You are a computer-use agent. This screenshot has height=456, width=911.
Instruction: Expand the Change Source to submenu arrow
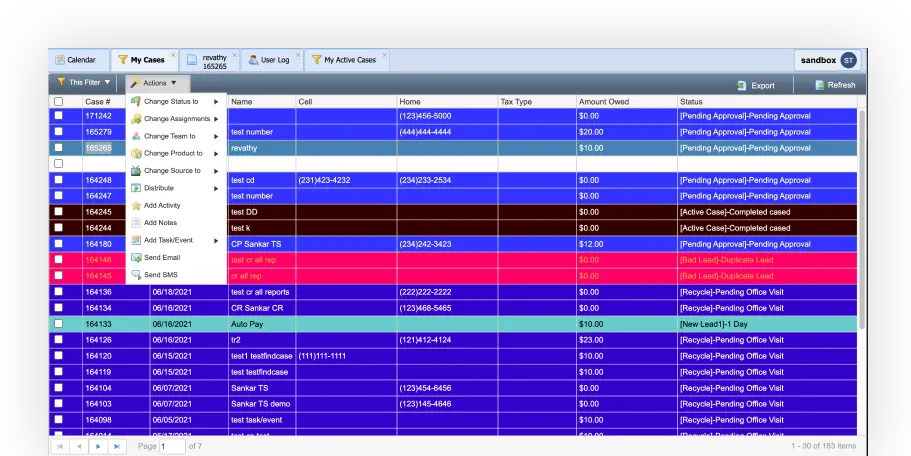click(x=216, y=171)
